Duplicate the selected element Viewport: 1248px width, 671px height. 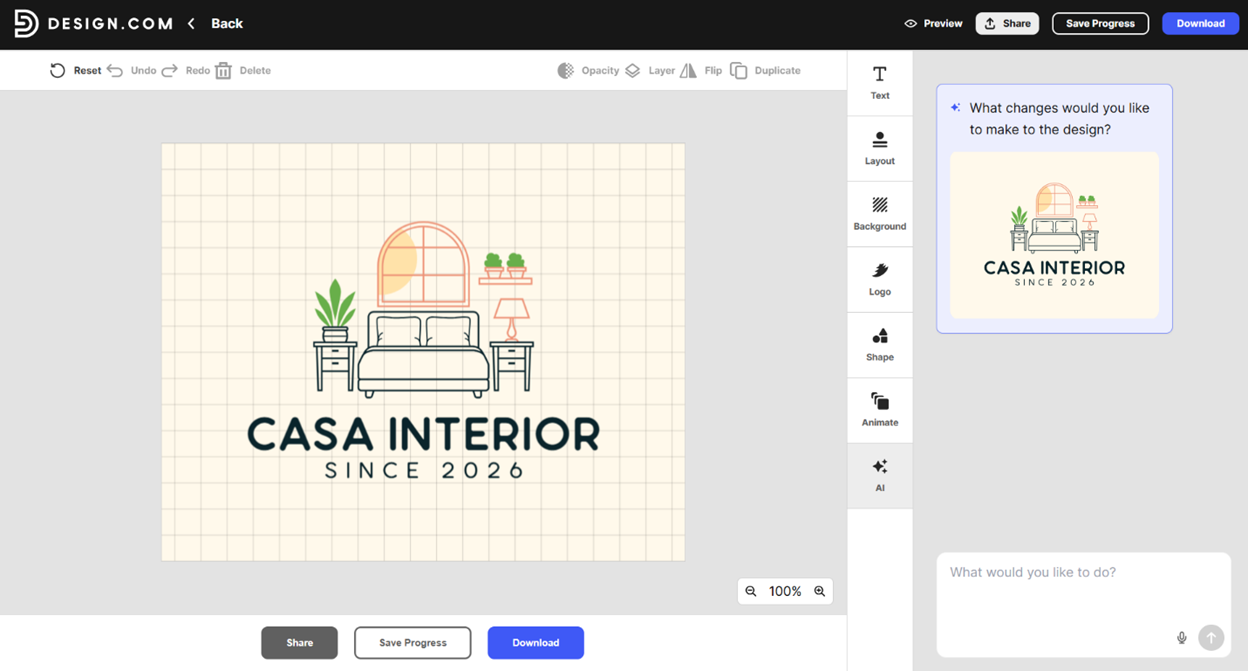click(765, 70)
